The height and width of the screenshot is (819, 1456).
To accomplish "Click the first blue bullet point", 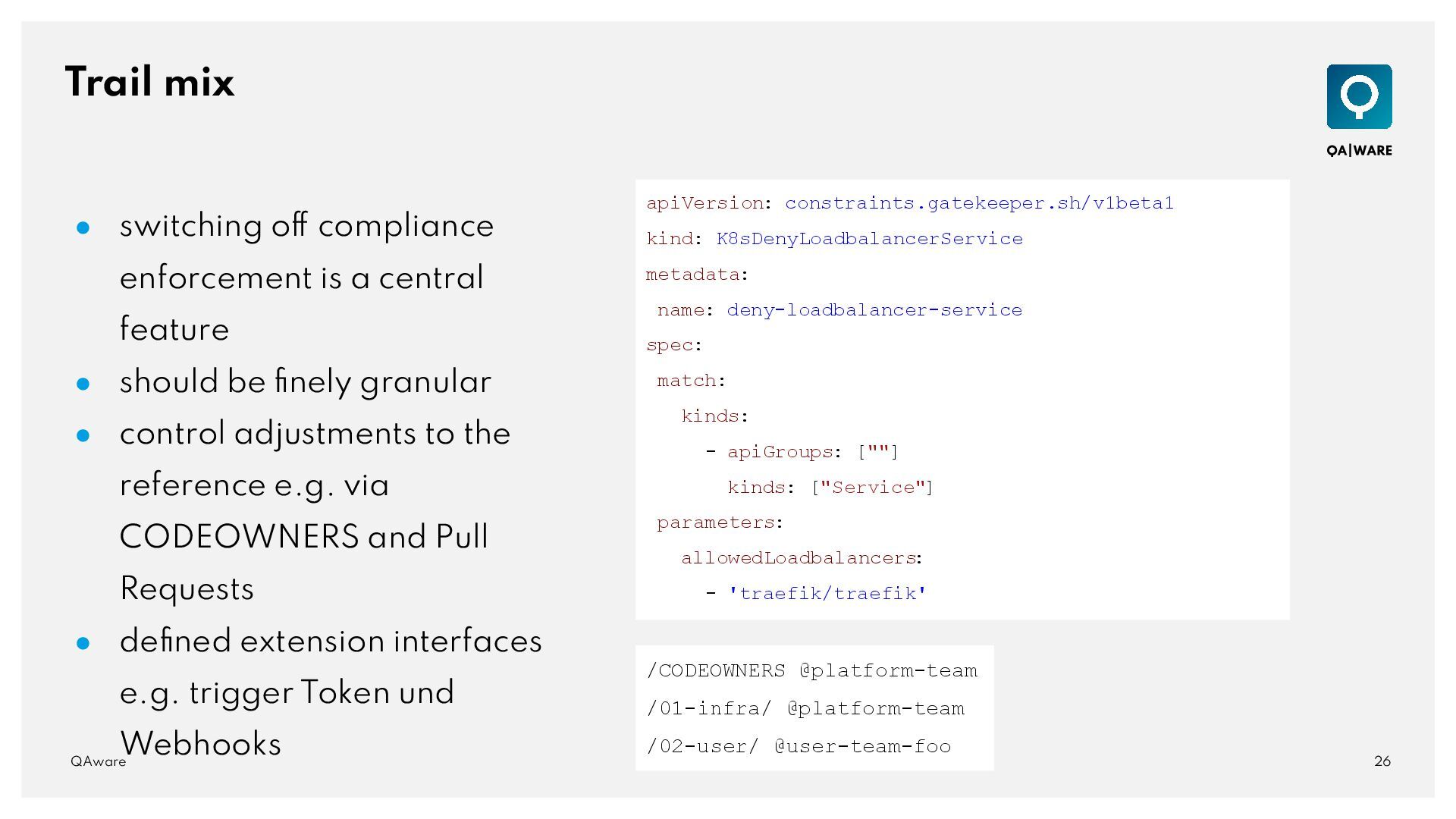I will [83, 227].
